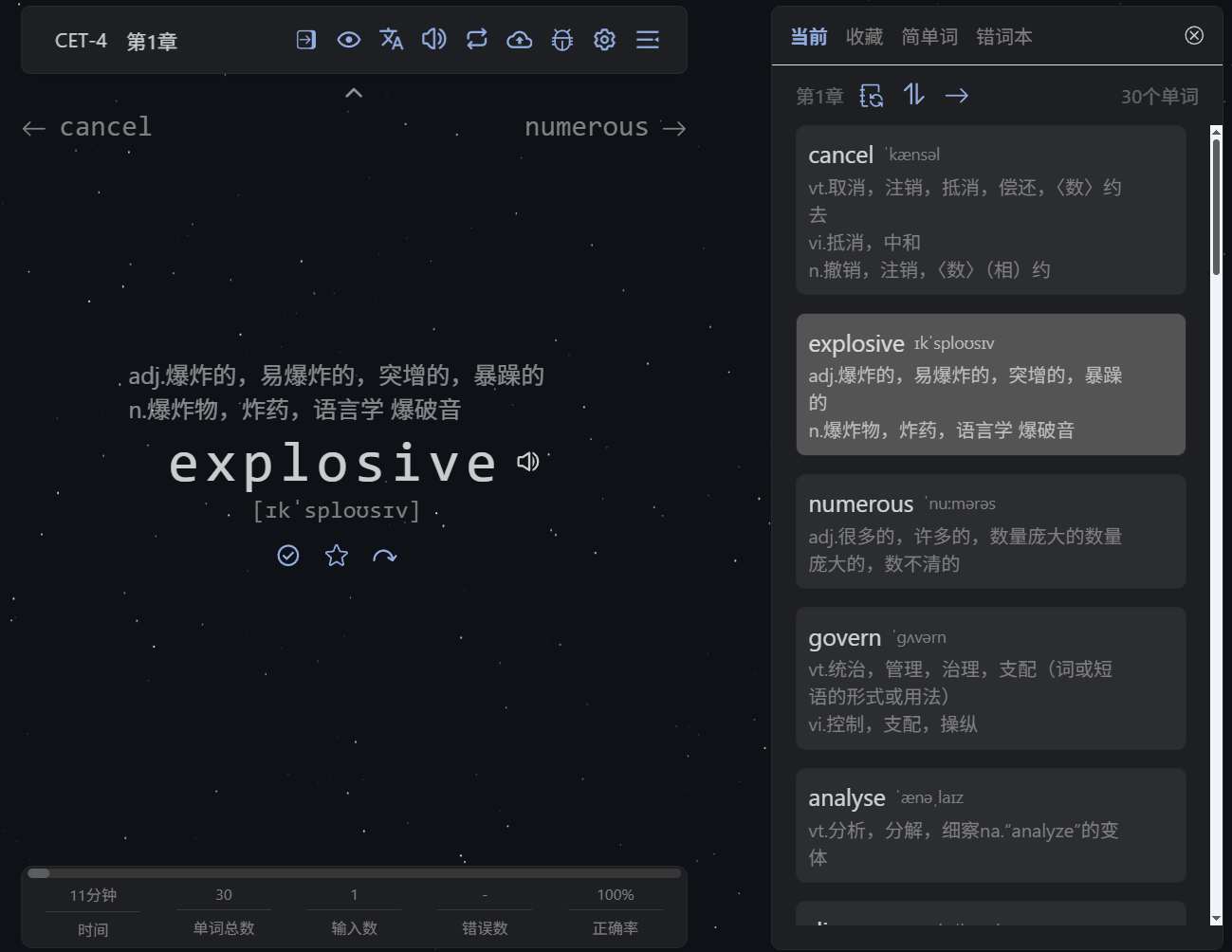The width and height of the screenshot is (1232, 952).
Task: Play pronunciation of explosive with speaker icon
Action: click(x=528, y=462)
